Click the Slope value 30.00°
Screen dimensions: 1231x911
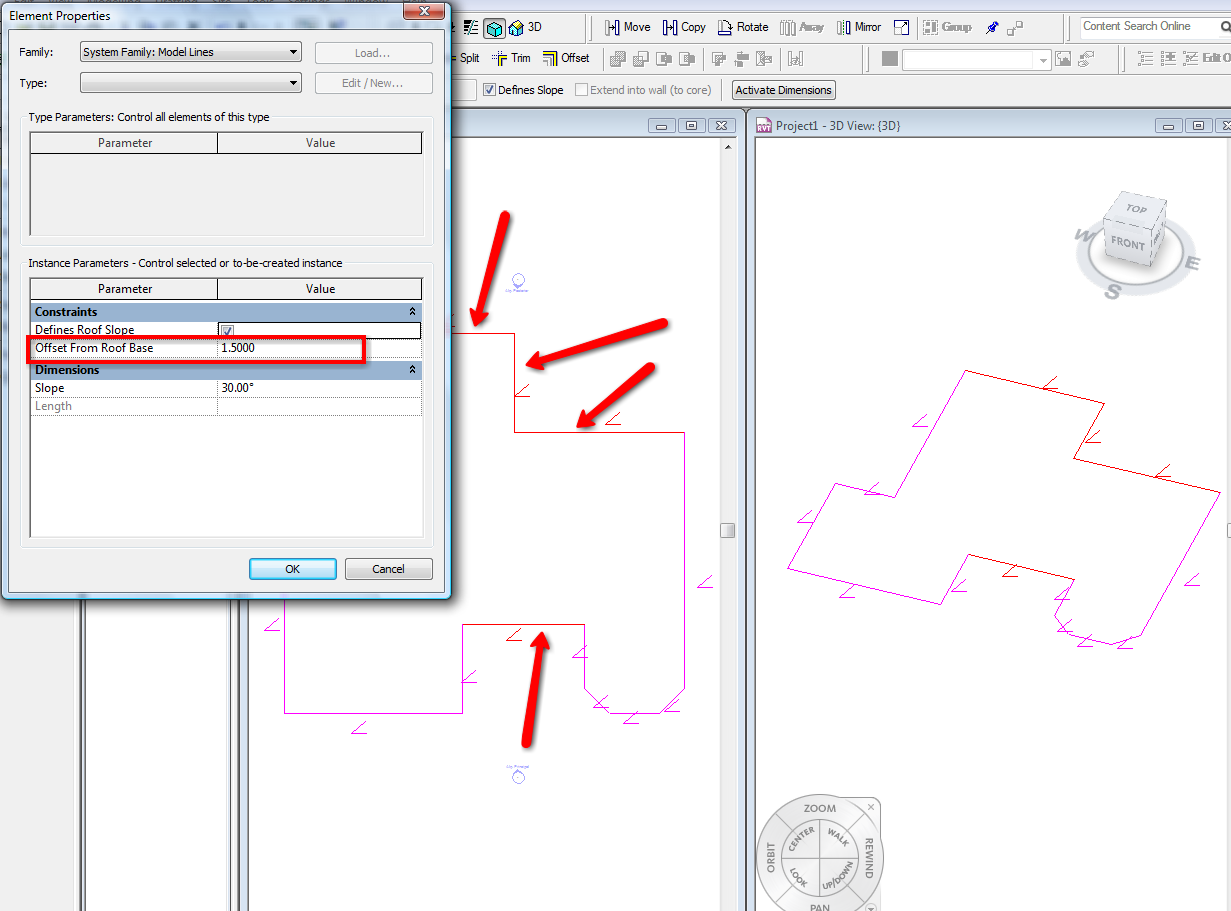[x=319, y=388]
